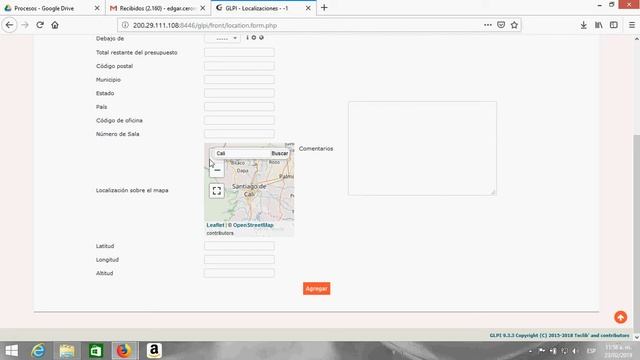The image size is (640, 360).
Task: Open Amazon from the taskbar
Action: tap(154, 351)
